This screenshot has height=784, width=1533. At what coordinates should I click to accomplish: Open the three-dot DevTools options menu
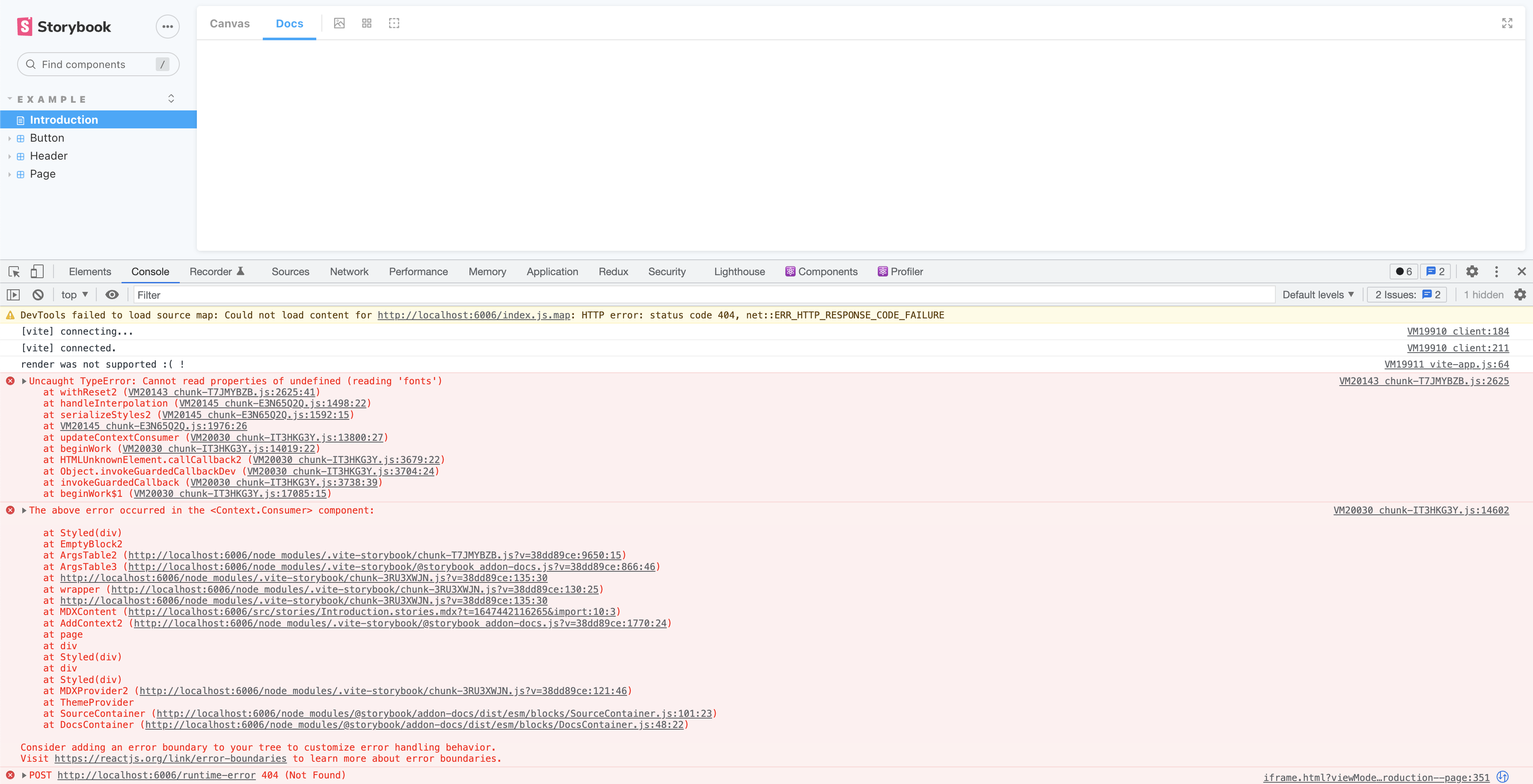tap(1497, 271)
